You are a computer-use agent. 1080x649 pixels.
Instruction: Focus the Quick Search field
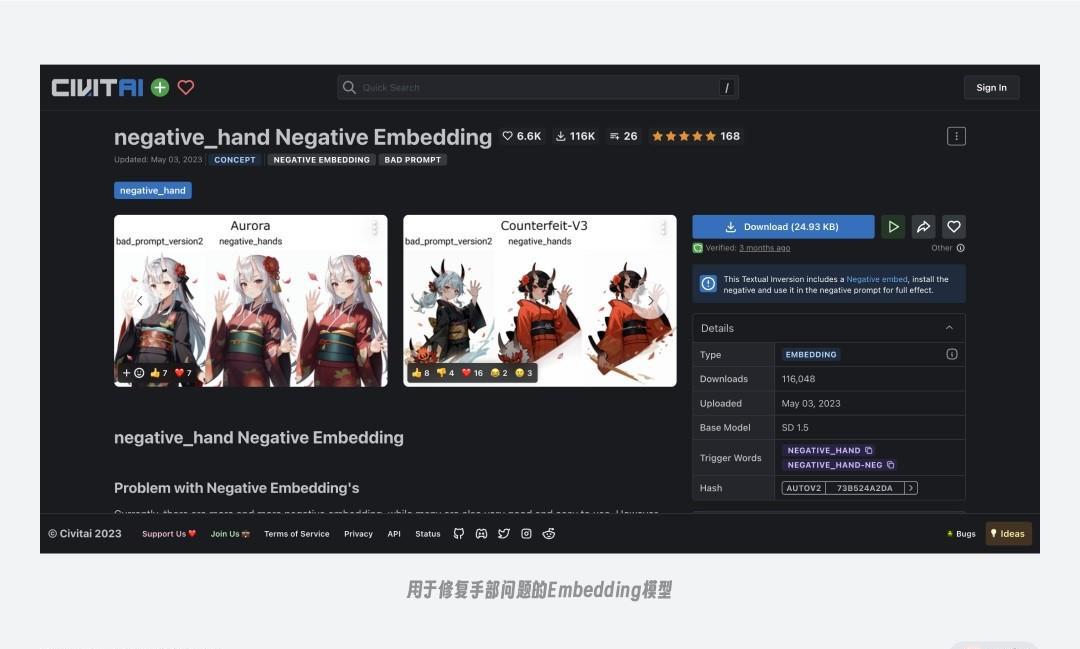[538, 87]
